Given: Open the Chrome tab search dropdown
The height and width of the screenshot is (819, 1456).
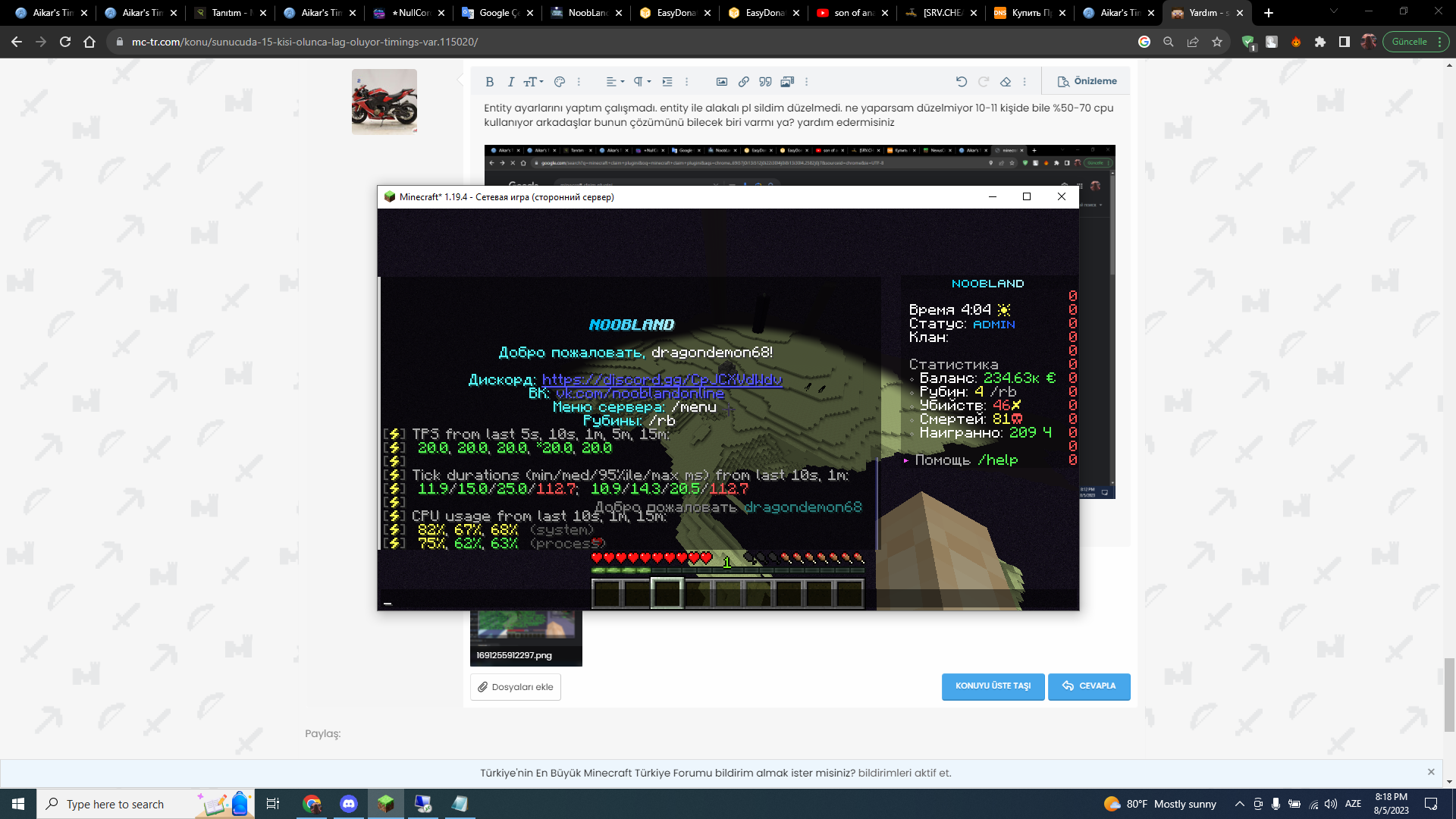Looking at the screenshot, I should tap(1334, 12).
